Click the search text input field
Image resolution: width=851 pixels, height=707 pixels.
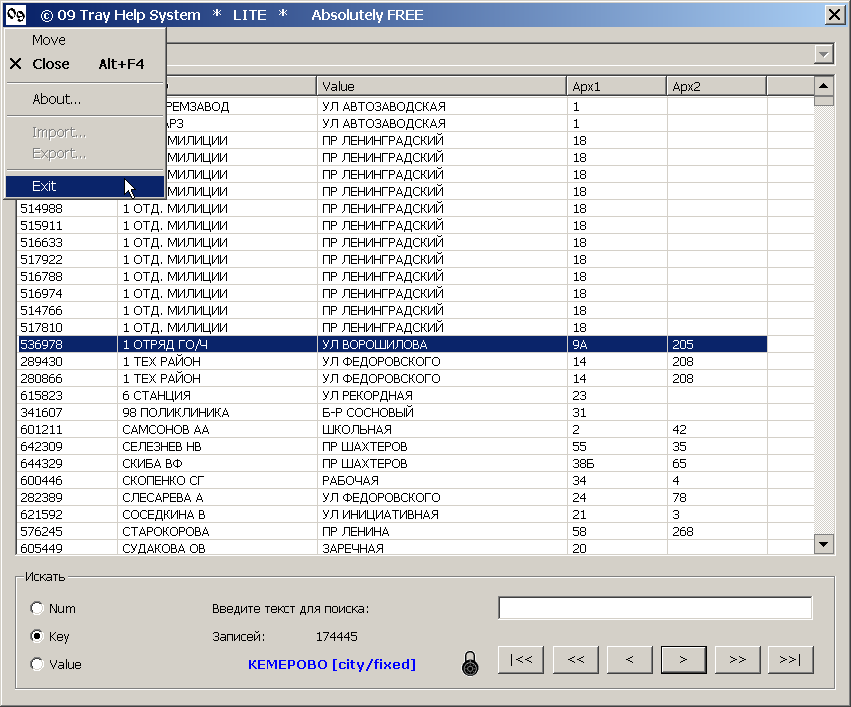click(x=655, y=608)
